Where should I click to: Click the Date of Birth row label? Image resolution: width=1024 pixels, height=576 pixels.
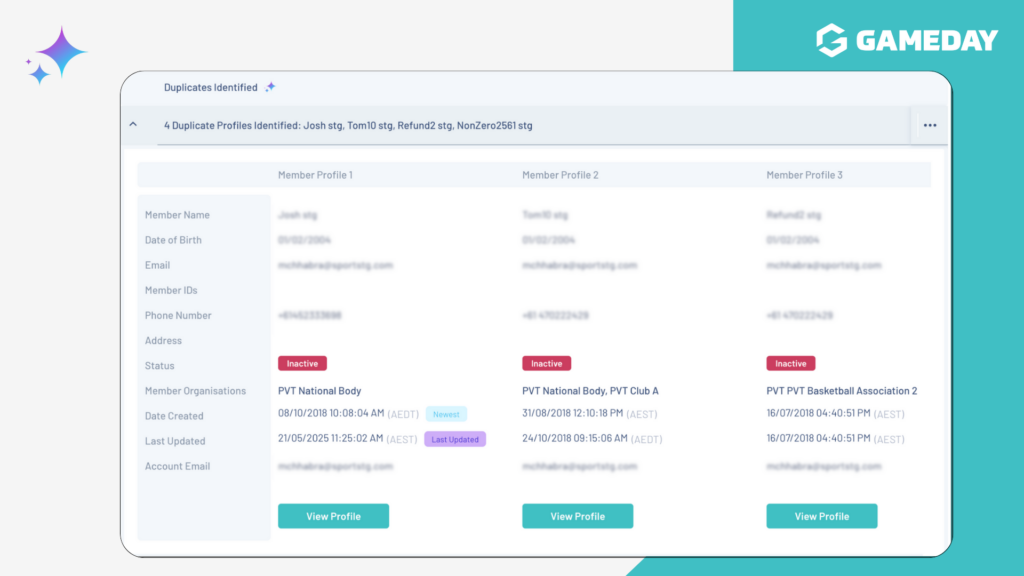173,240
